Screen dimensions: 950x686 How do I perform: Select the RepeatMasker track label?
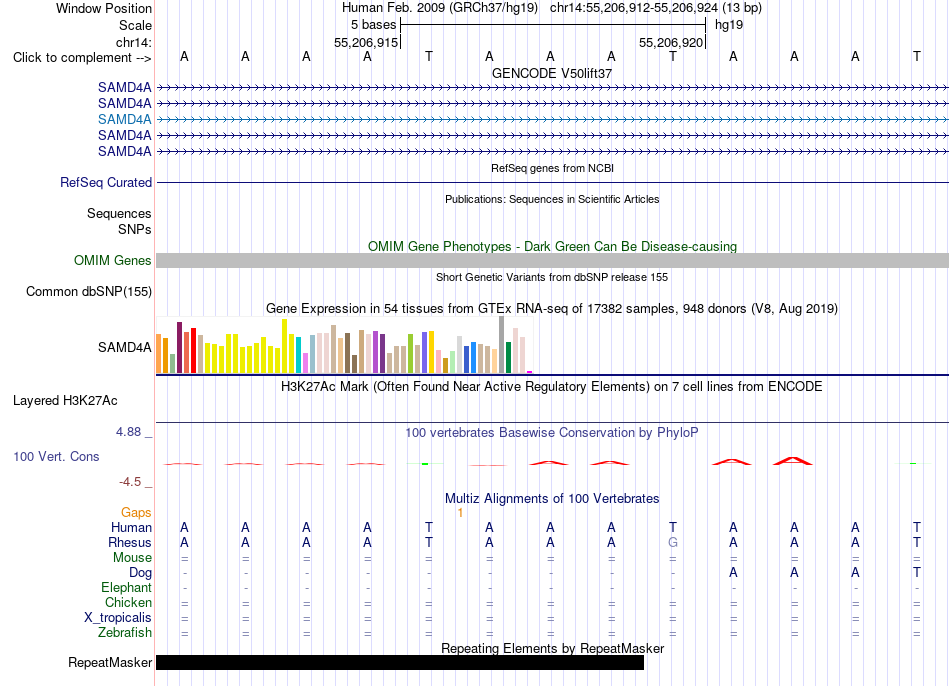click(x=110, y=662)
